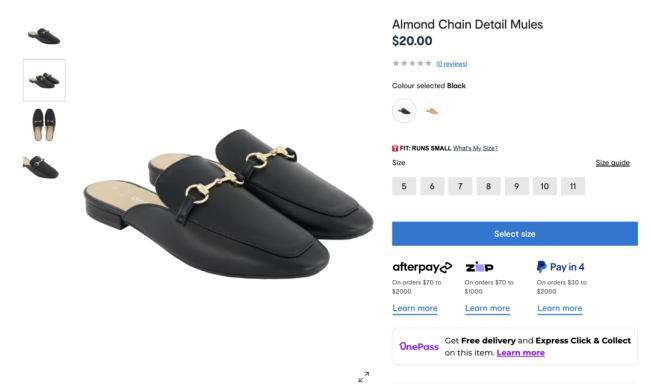650x386 pixels.
Task: Click the PayPal Pay in 4 logo
Action: [x=560, y=267]
